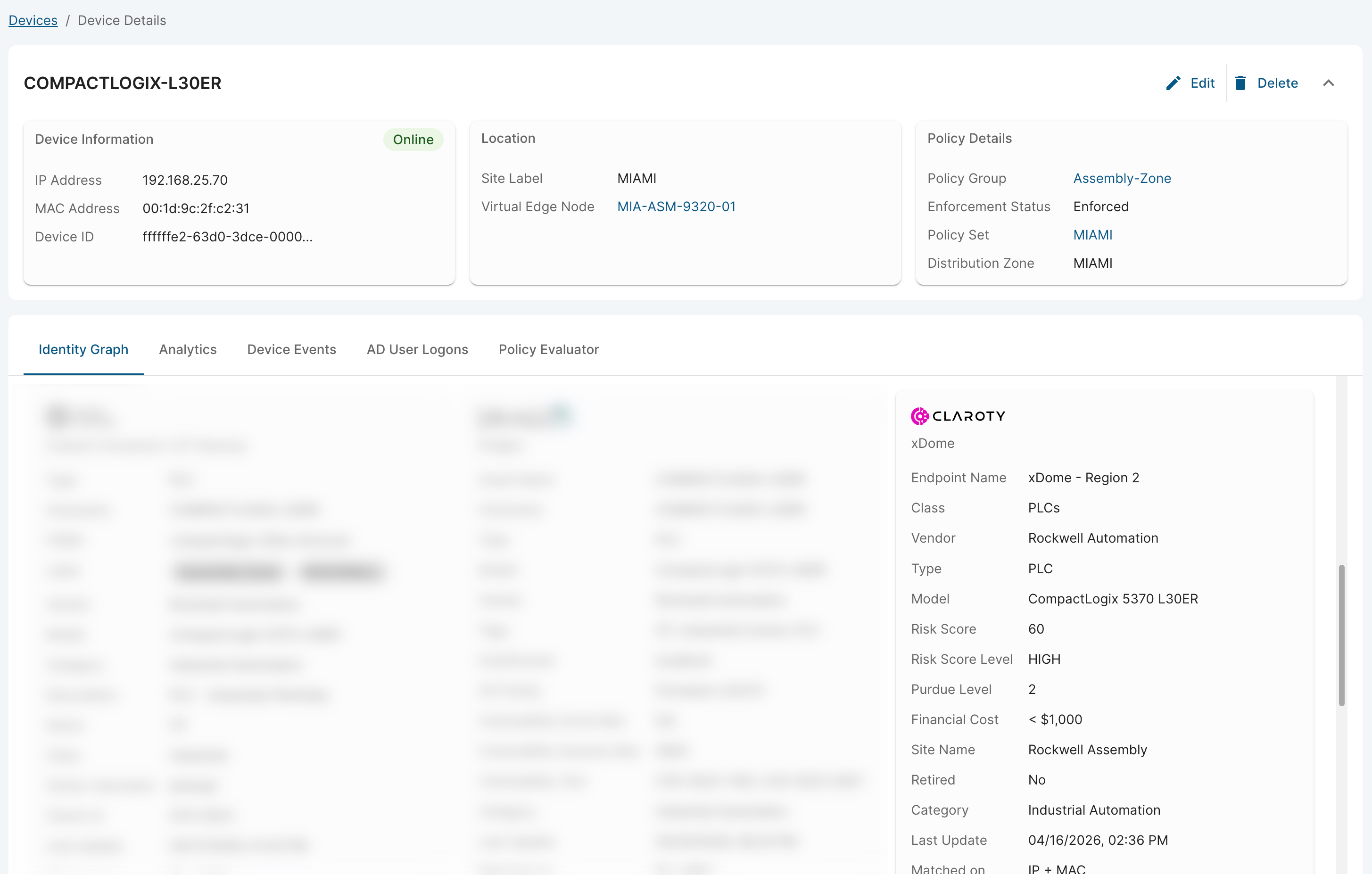Click the truncated Device ID value
The image size is (1372, 875).
click(227, 237)
